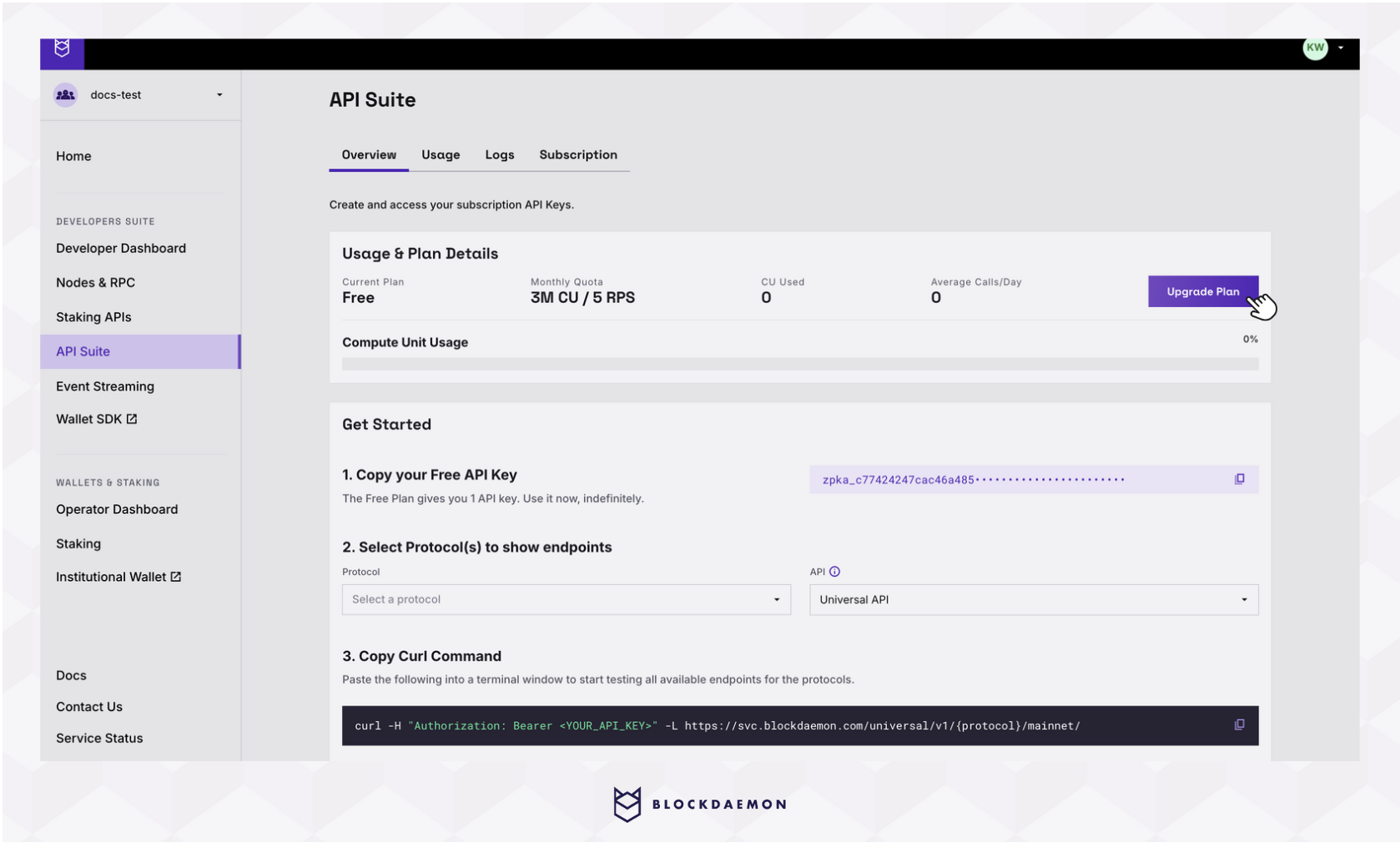
Task: Open Docs from the sidebar
Action: [x=71, y=675]
